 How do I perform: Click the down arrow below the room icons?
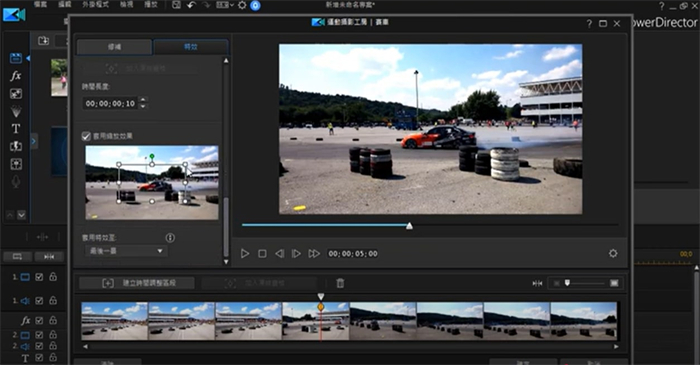[21, 215]
